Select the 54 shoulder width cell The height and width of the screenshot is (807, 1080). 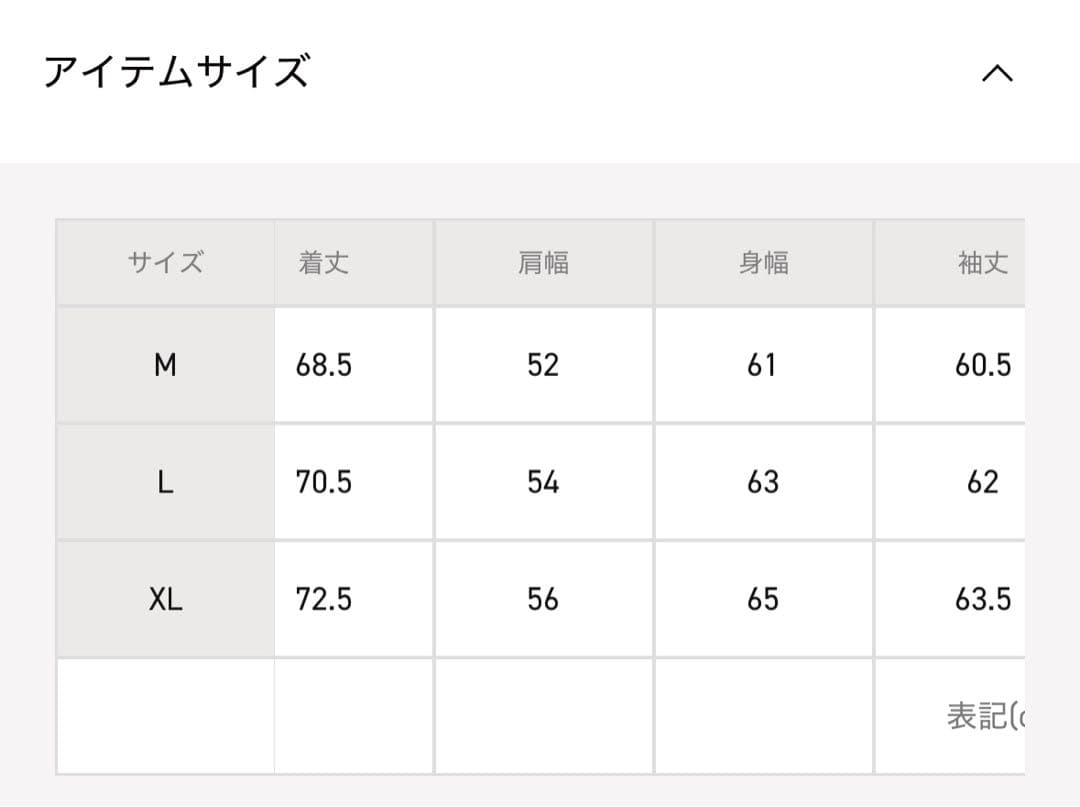(543, 483)
